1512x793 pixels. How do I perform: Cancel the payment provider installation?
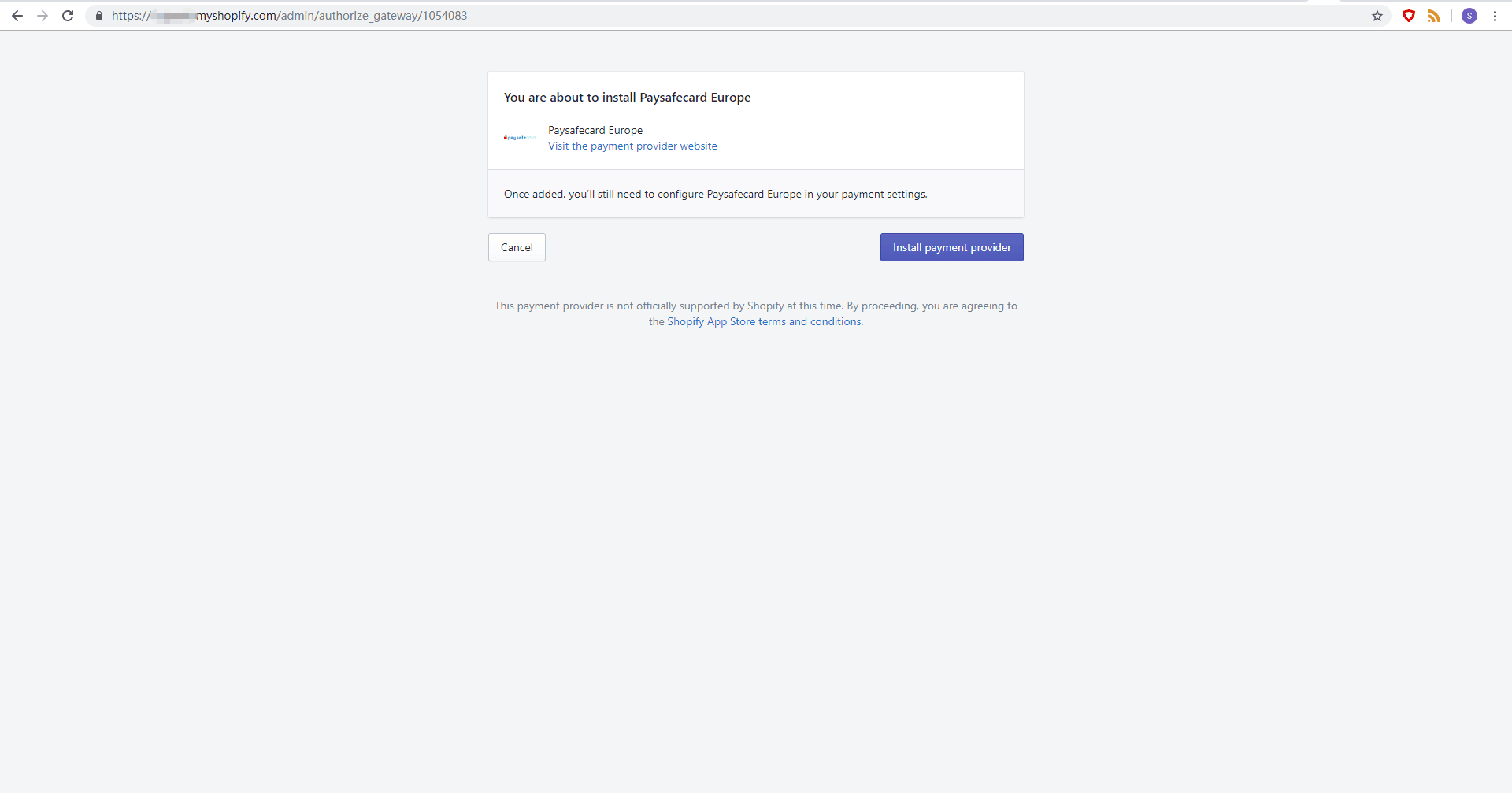(517, 247)
